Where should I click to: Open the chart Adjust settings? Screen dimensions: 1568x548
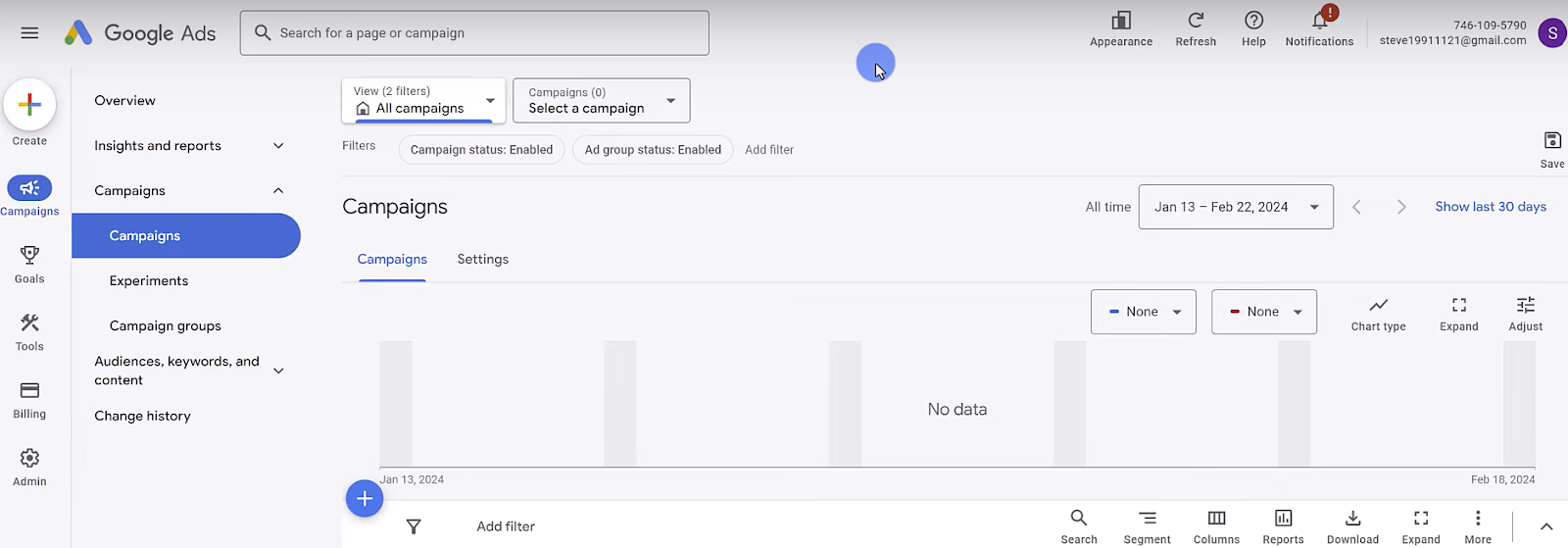click(x=1525, y=314)
